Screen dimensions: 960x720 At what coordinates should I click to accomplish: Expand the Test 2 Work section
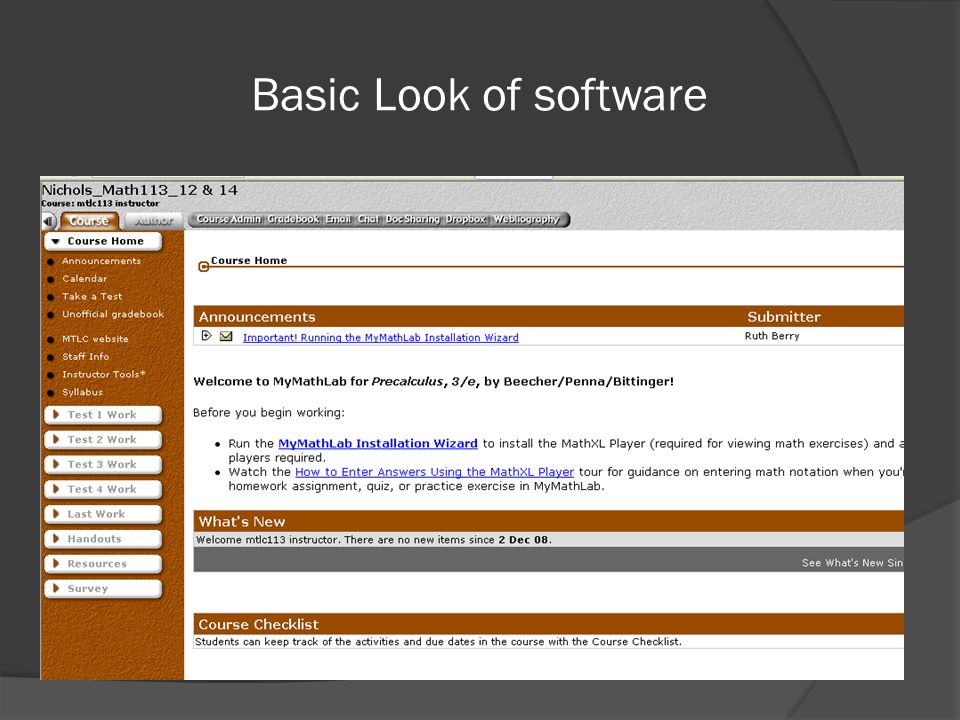coord(103,440)
